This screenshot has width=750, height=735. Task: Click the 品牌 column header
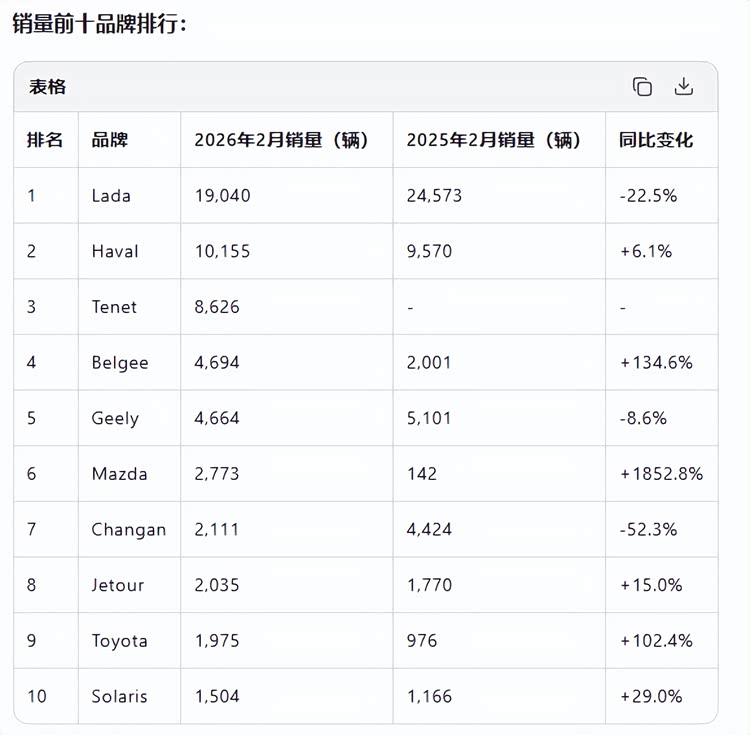click(x=110, y=140)
